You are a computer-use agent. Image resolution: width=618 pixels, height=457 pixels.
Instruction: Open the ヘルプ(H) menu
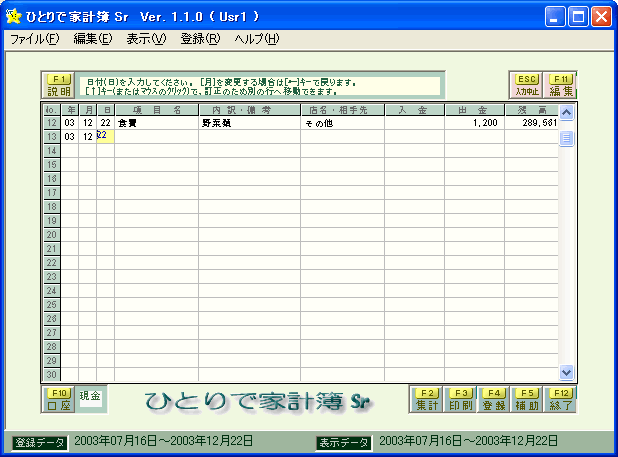pyautogui.click(x=257, y=39)
